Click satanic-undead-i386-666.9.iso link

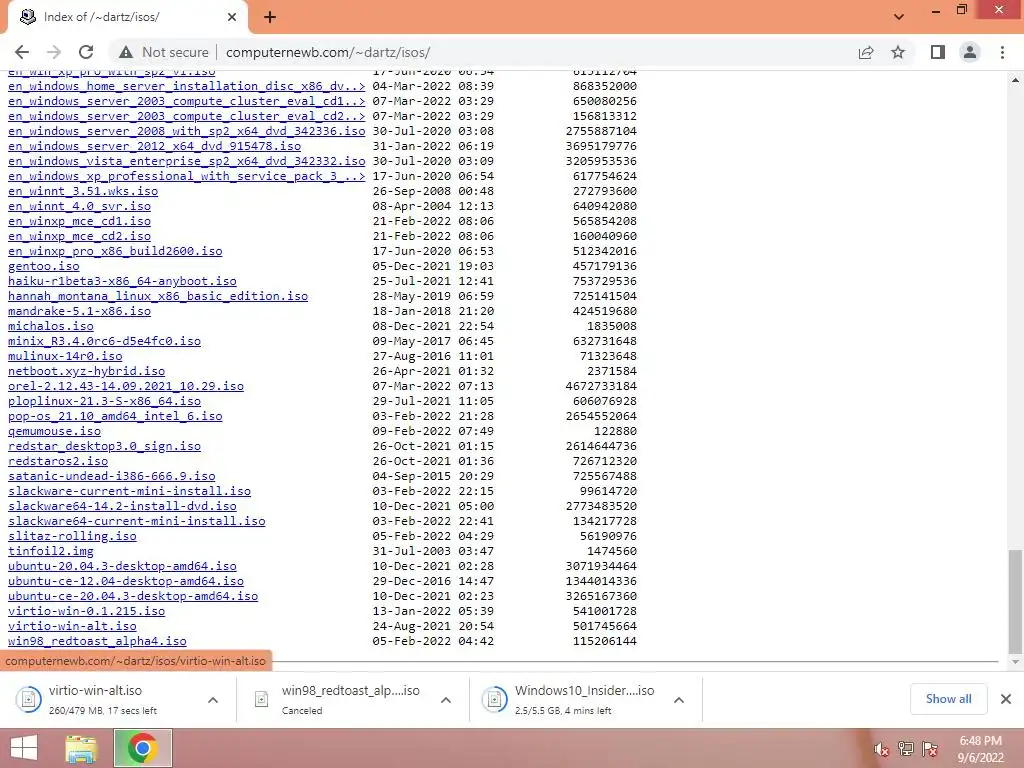112,476
